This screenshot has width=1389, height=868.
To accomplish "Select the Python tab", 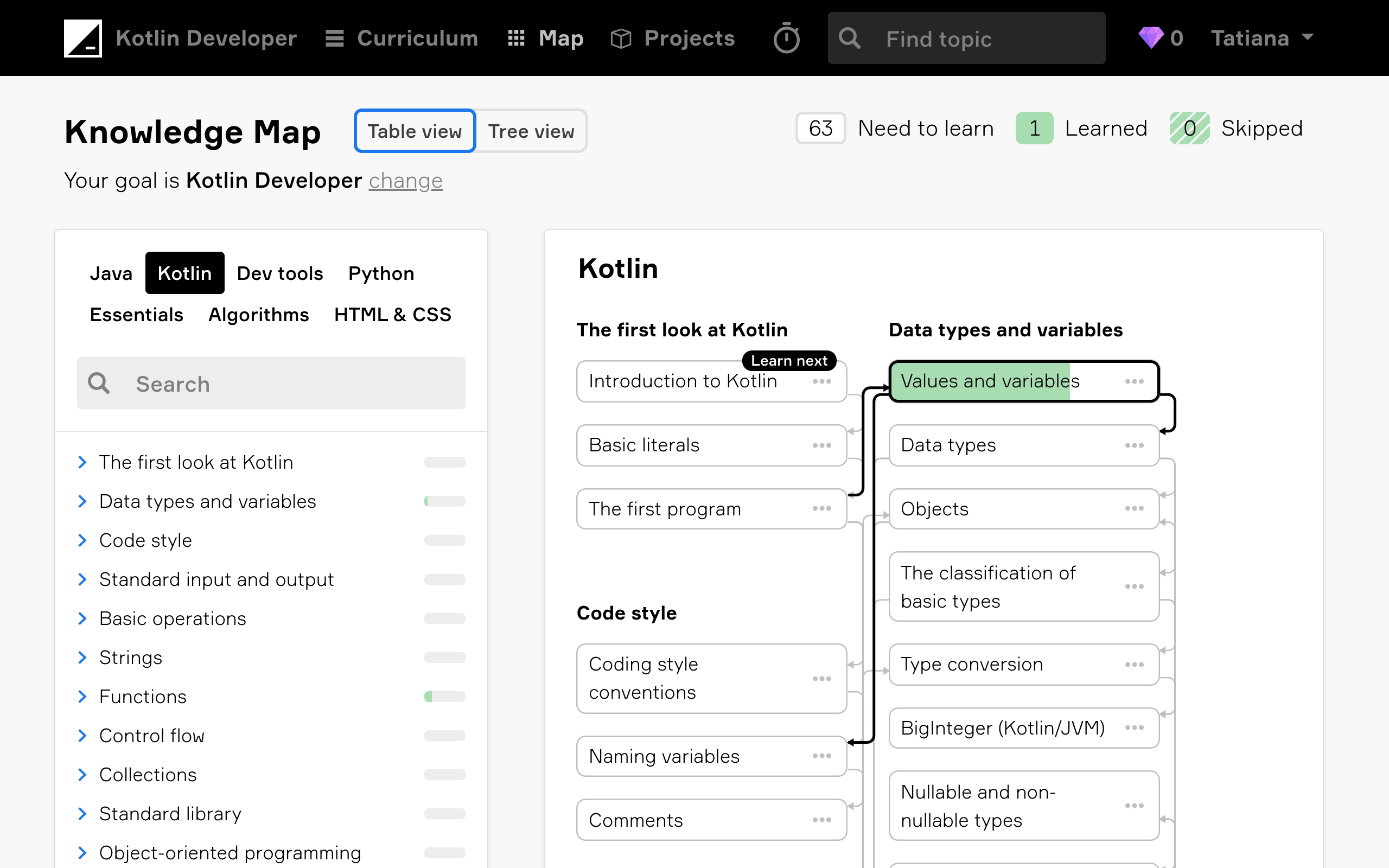I will (381, 273).
